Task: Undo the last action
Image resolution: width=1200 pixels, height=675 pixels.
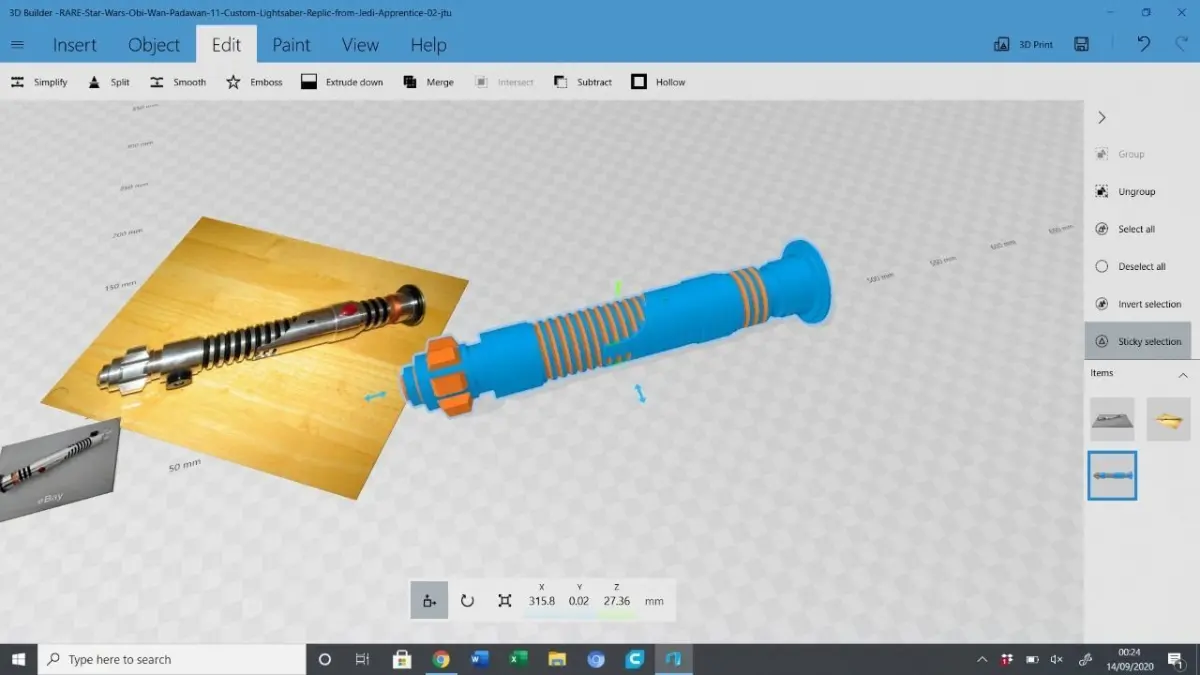Action: [x=1144, y=45]
